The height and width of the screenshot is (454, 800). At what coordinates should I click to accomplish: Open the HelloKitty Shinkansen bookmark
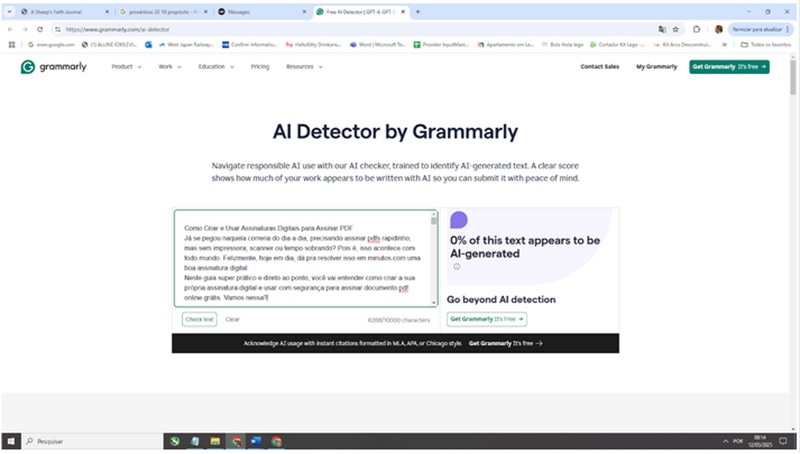point(313,45)
